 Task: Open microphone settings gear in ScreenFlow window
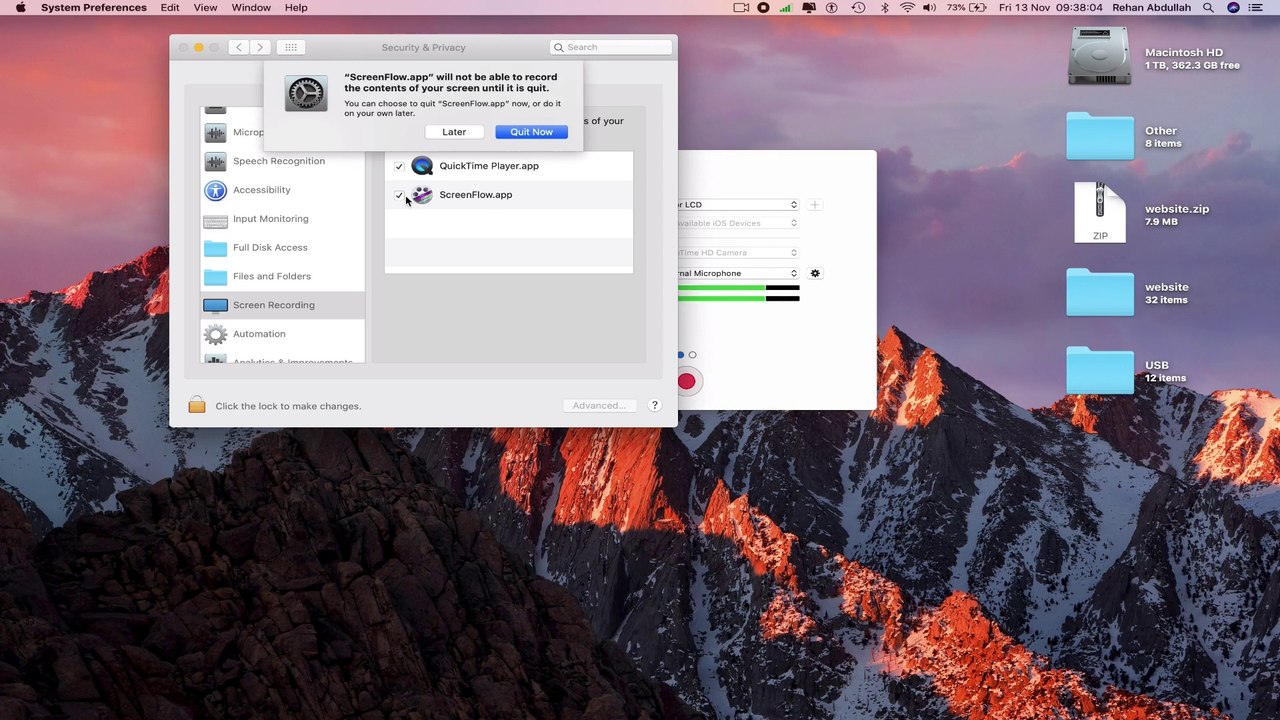[x=815, y=273]
